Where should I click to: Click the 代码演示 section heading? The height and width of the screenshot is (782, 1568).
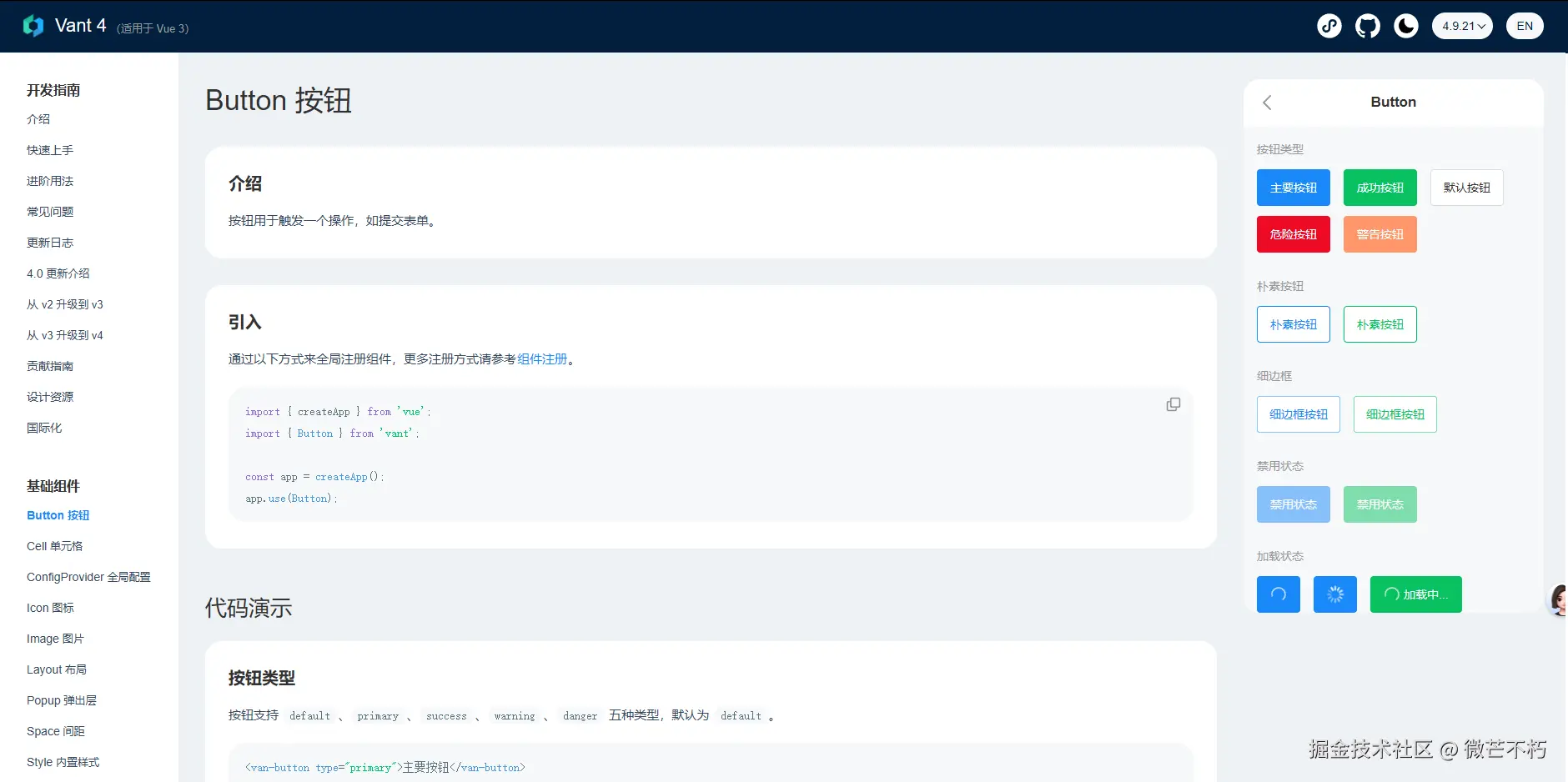pos(249,608)
